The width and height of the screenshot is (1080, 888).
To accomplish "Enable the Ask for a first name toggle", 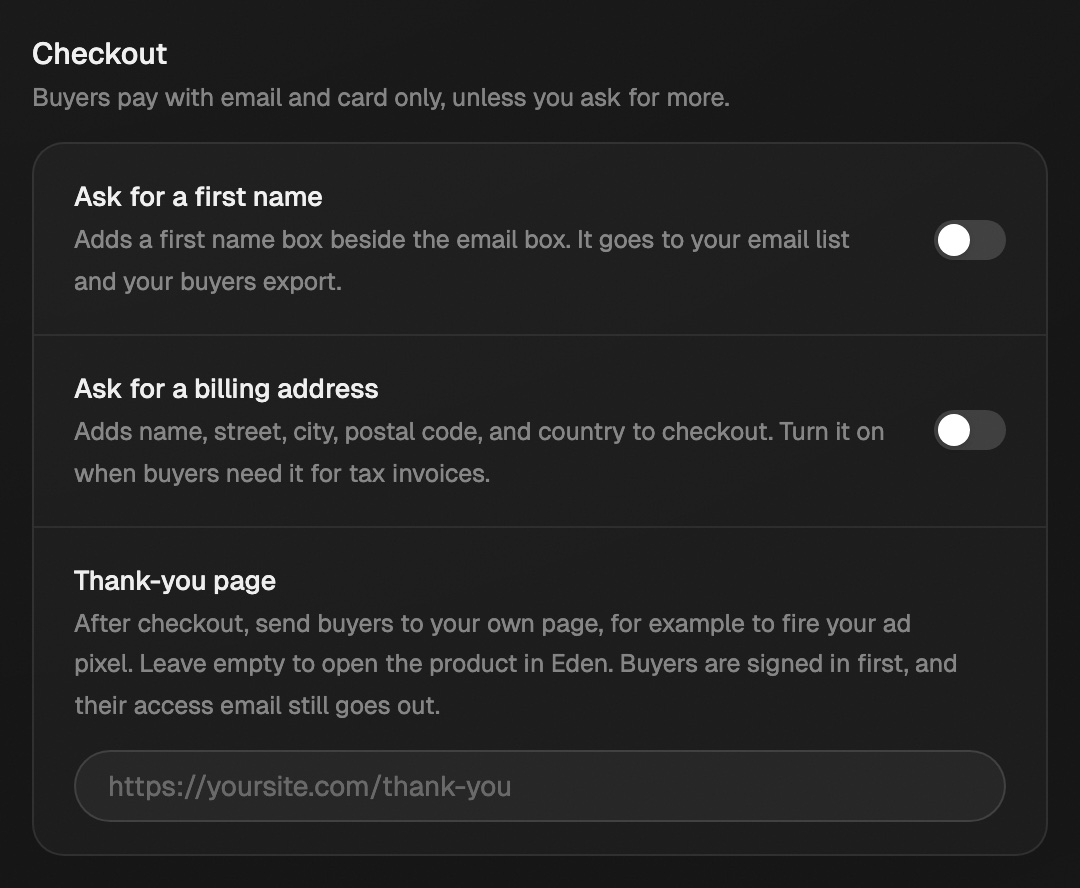I will [x=970, y=240].
